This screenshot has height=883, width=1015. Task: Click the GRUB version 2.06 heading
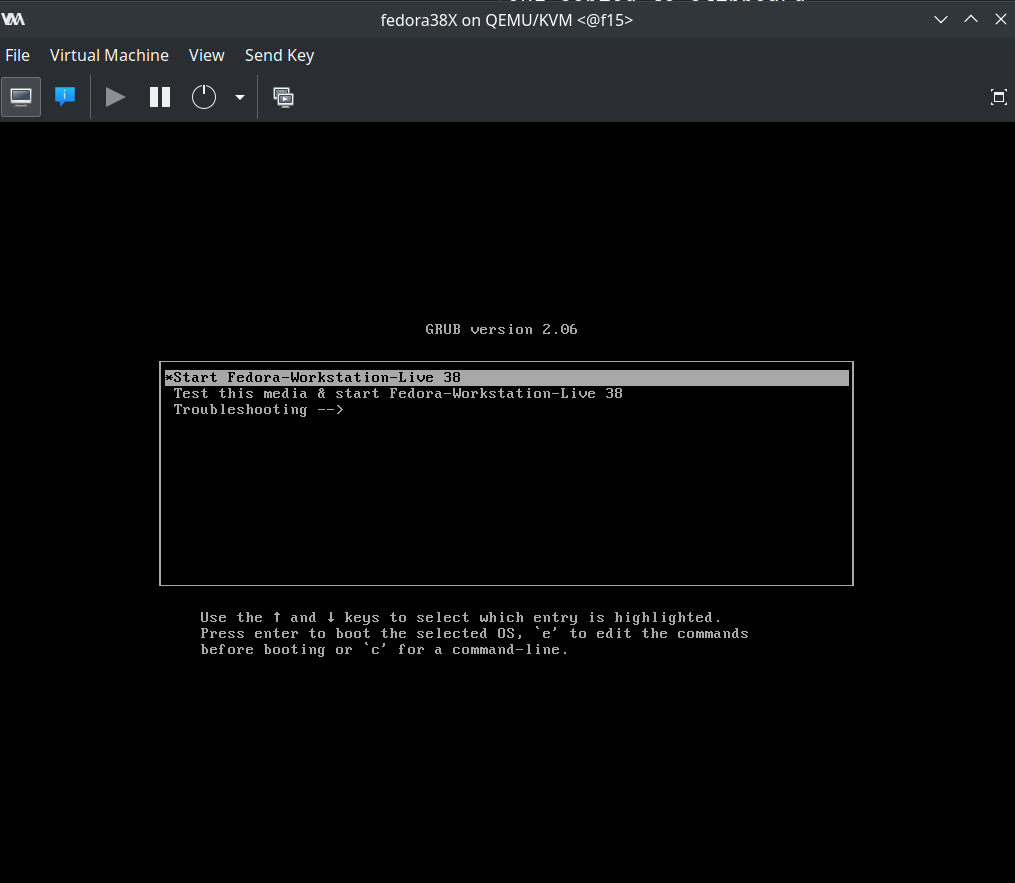[501, 330]
